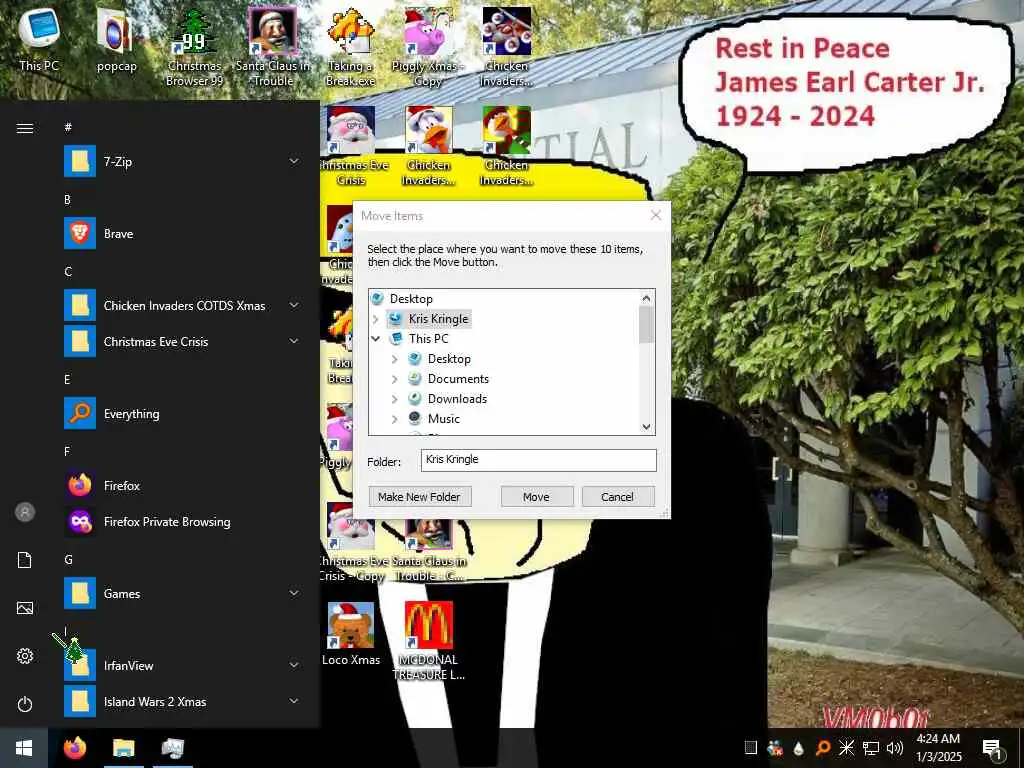Screen dimensions: 1024x768
Task: Expand the IrfanView folder in Start
Action: 295,665
